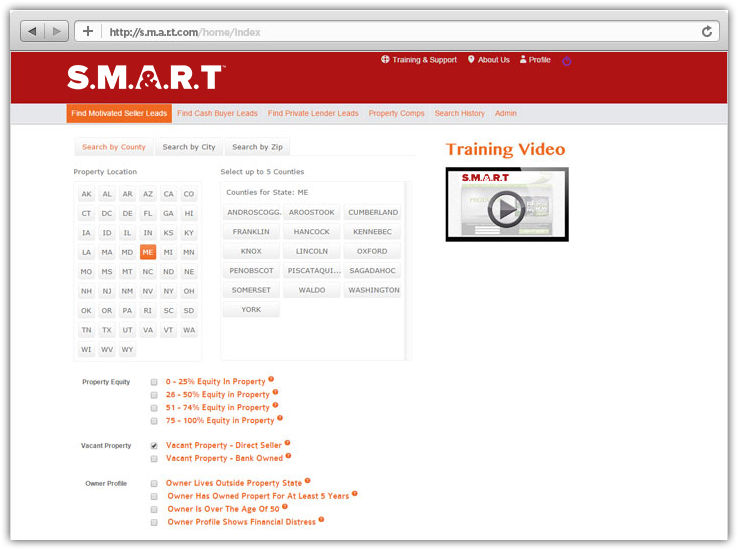Image resolution: width=738 pixels, height=550 pixels.
Task: Select the CA state button
Action: tap(168, 194)
